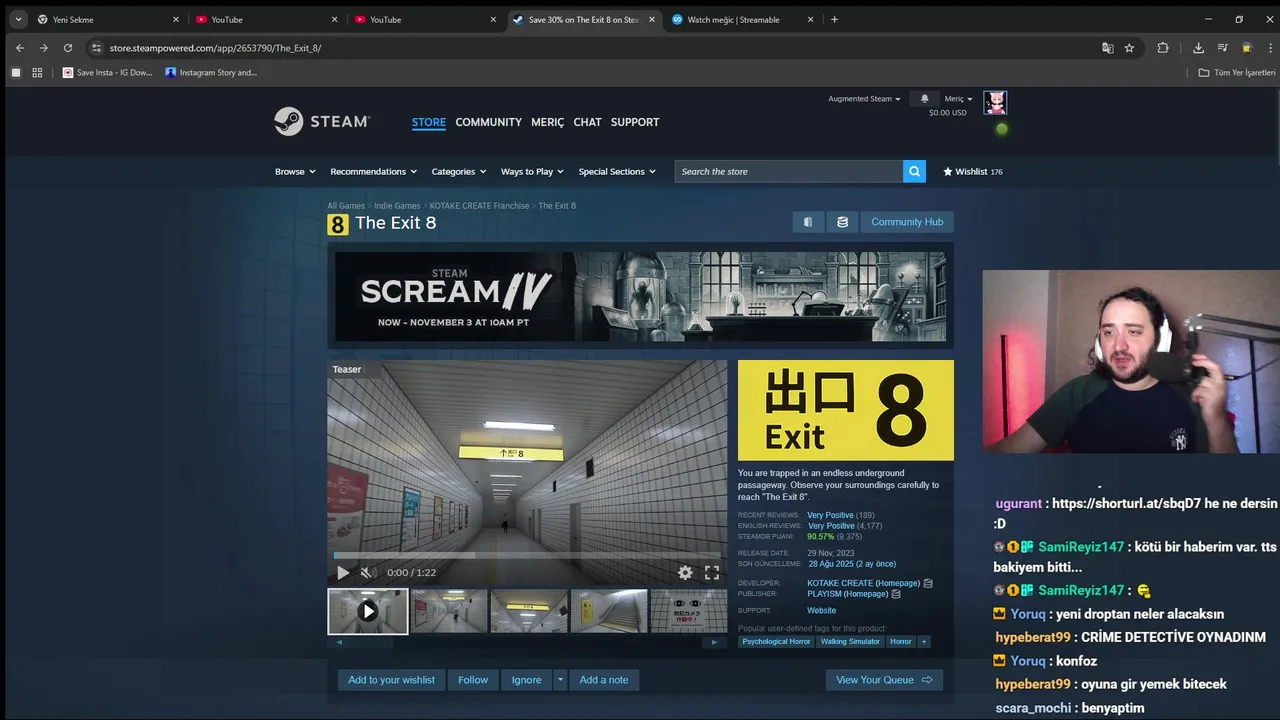This screenshot has height=720, width=1280.
Task: Open the translate page icon in the address bar
Action: pos(1107,47)
